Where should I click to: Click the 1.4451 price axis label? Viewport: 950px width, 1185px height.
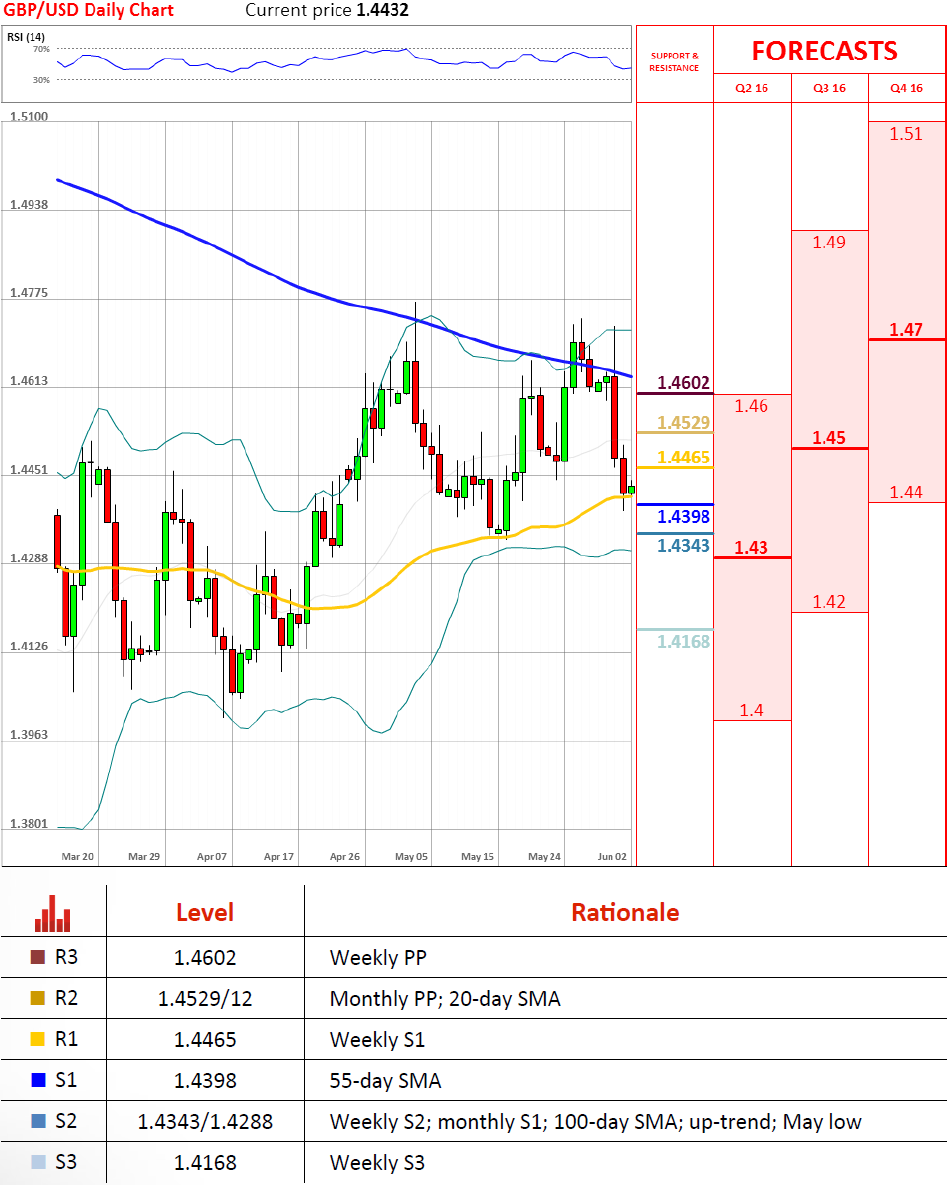click(29, 469)
